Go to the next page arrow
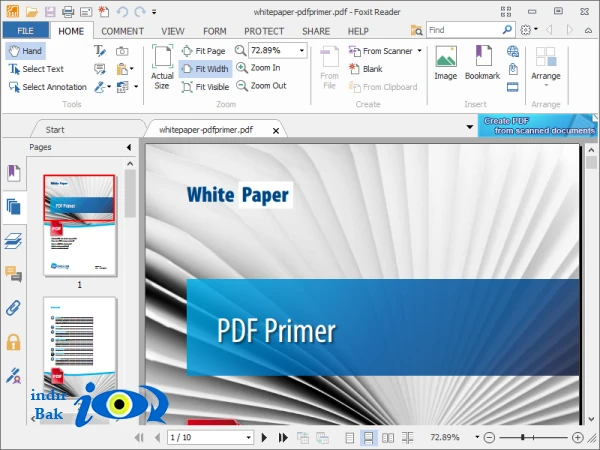The width and height of the screenshot is (600, 450). (264, 437)
